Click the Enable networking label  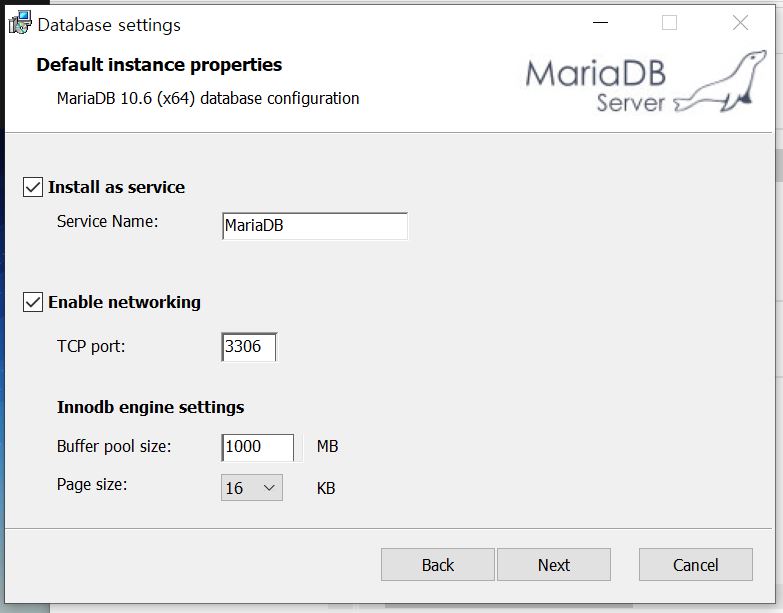(x=124, y=302)
